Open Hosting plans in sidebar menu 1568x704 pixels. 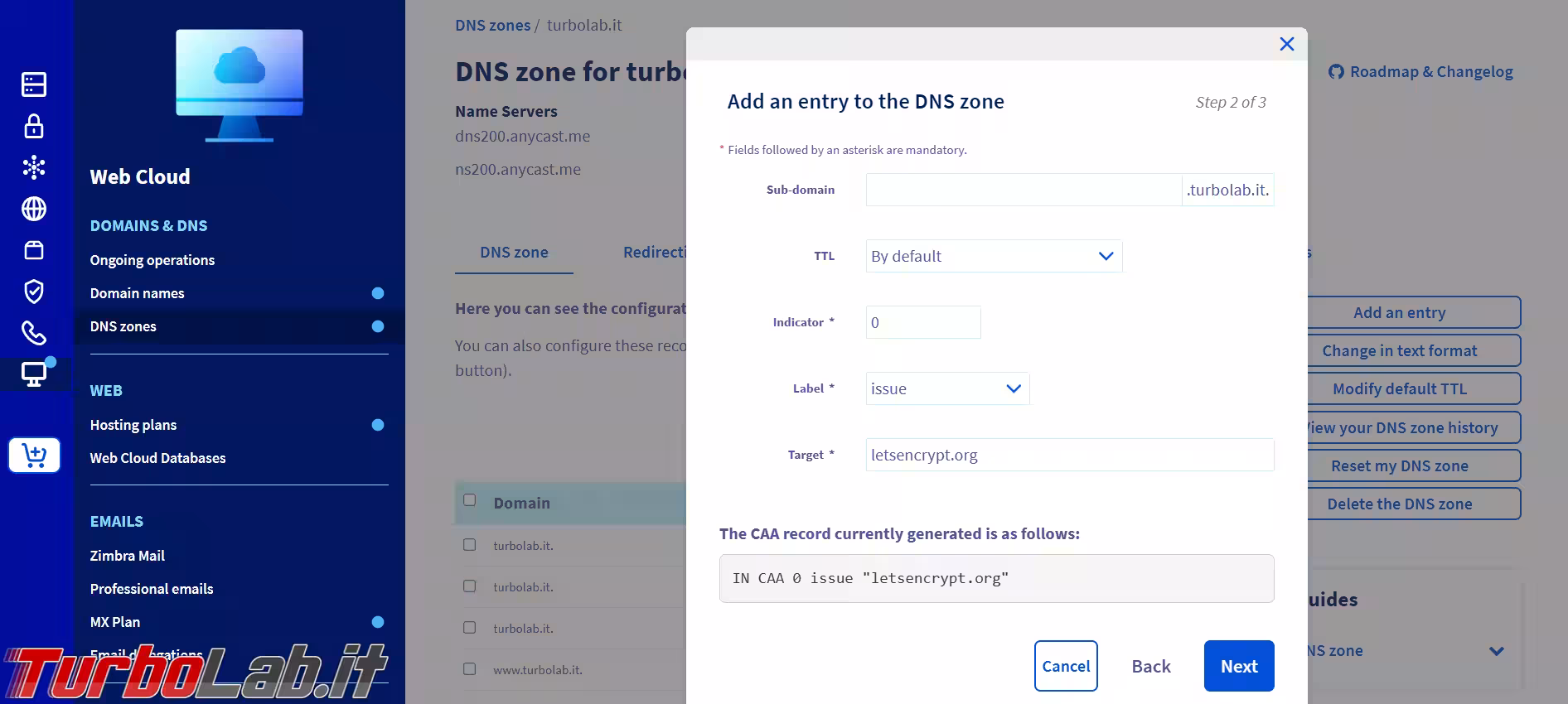pos(133,425)
